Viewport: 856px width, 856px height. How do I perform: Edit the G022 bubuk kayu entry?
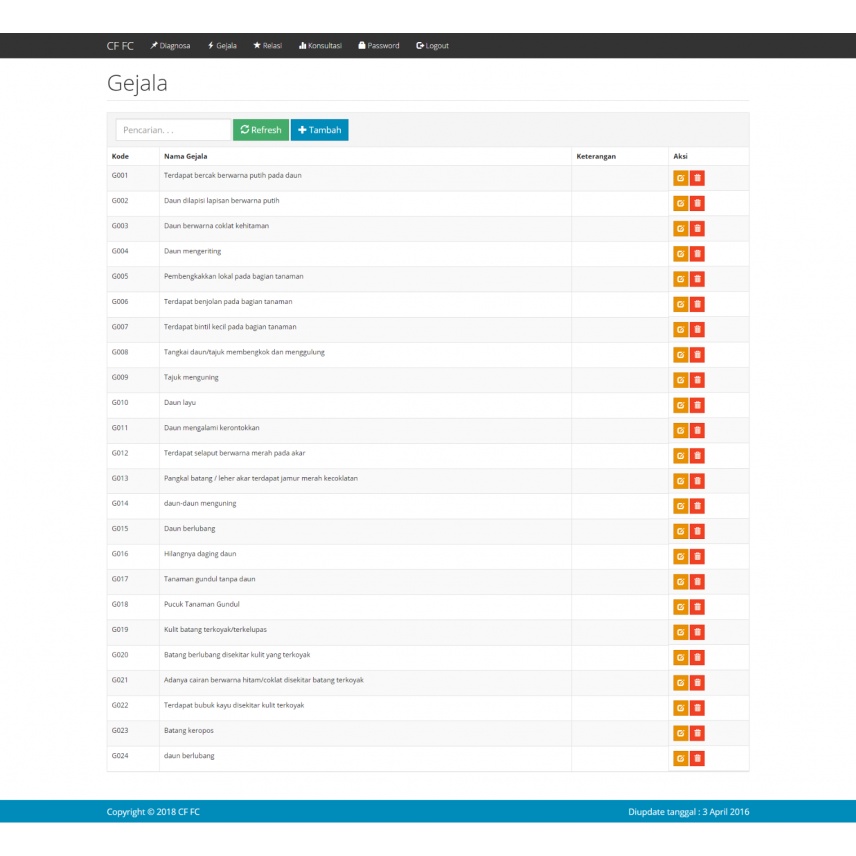(680, 708)
